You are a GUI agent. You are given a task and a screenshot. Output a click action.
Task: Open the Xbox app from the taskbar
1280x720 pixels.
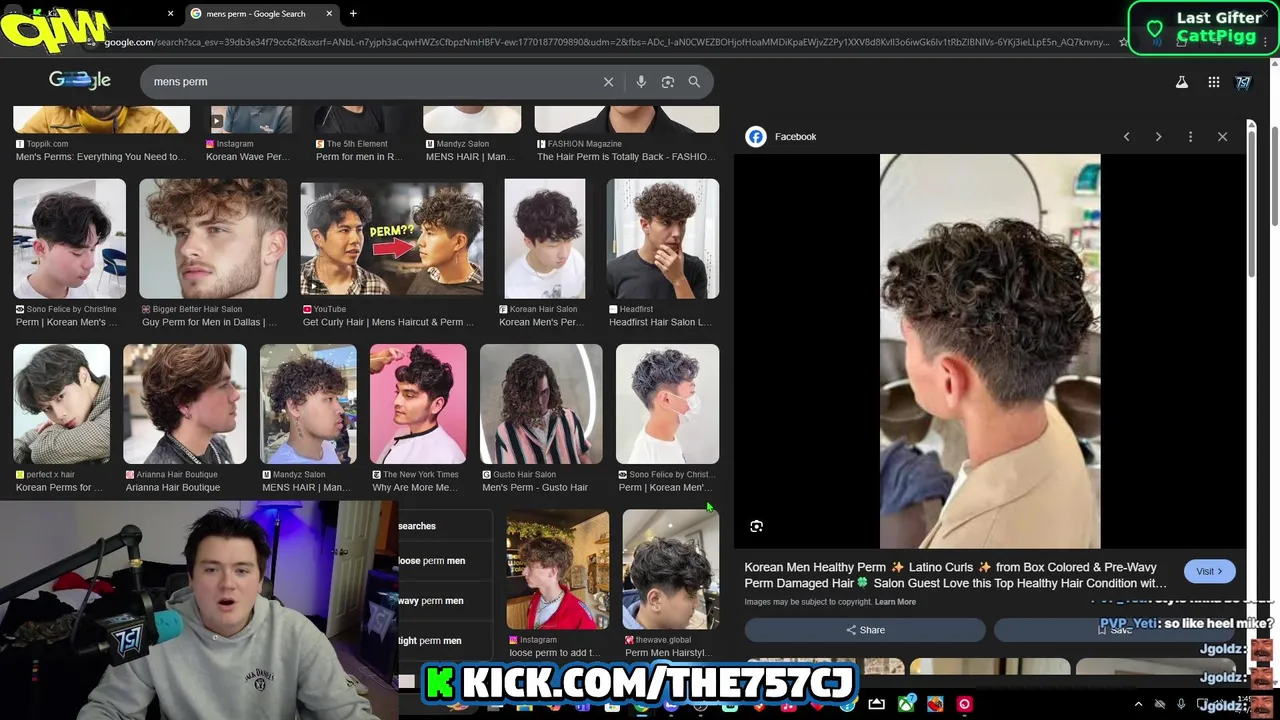(906, 705)
